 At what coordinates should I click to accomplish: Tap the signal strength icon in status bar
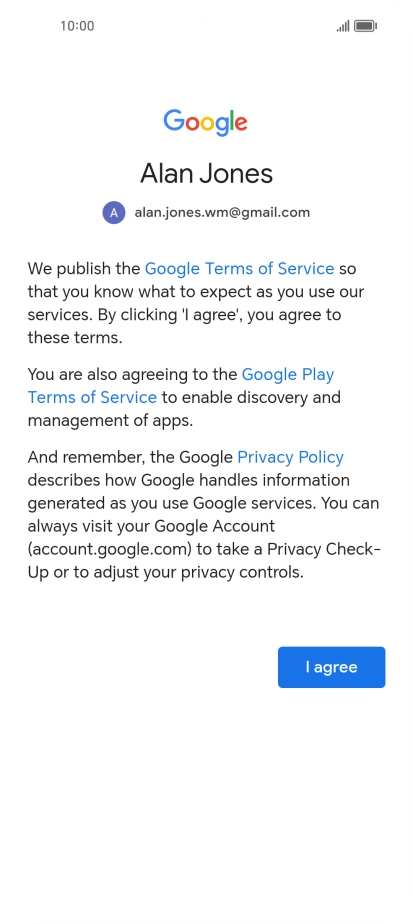pos(343,26)
